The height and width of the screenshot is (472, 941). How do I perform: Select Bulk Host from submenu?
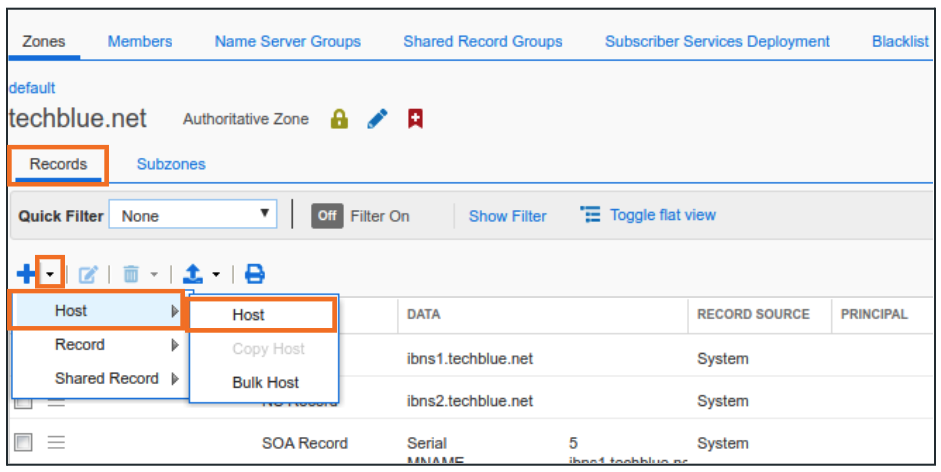pyautogui.click(x=265, y=382)
